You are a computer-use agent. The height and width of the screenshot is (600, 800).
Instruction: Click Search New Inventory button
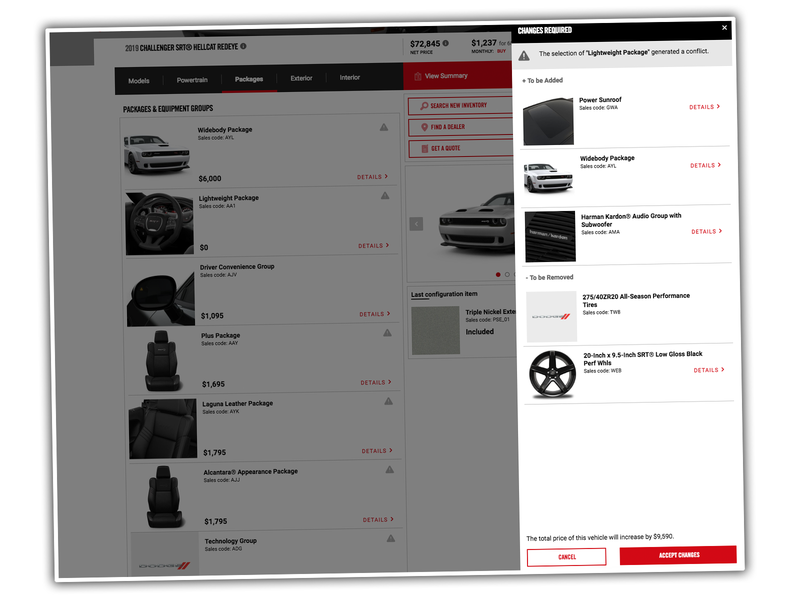click(460, 106)
